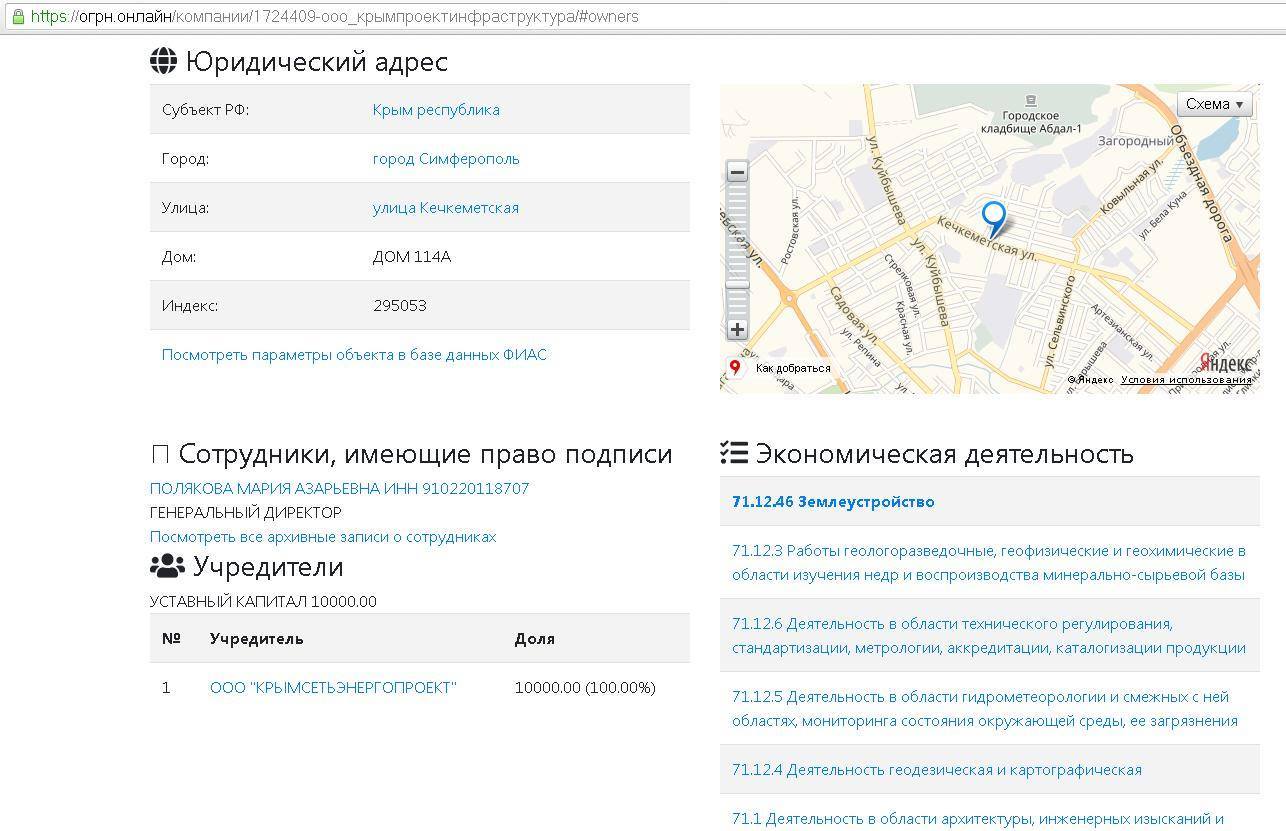The image size is (1286, 831).
Task: Open the Крым республика link
Action: (x=435, y=110)
